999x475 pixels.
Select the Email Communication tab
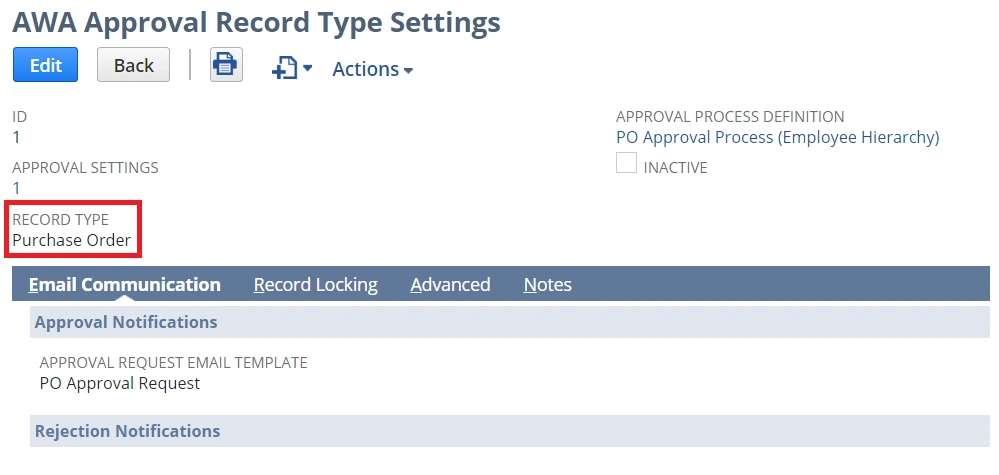[125, 285]
